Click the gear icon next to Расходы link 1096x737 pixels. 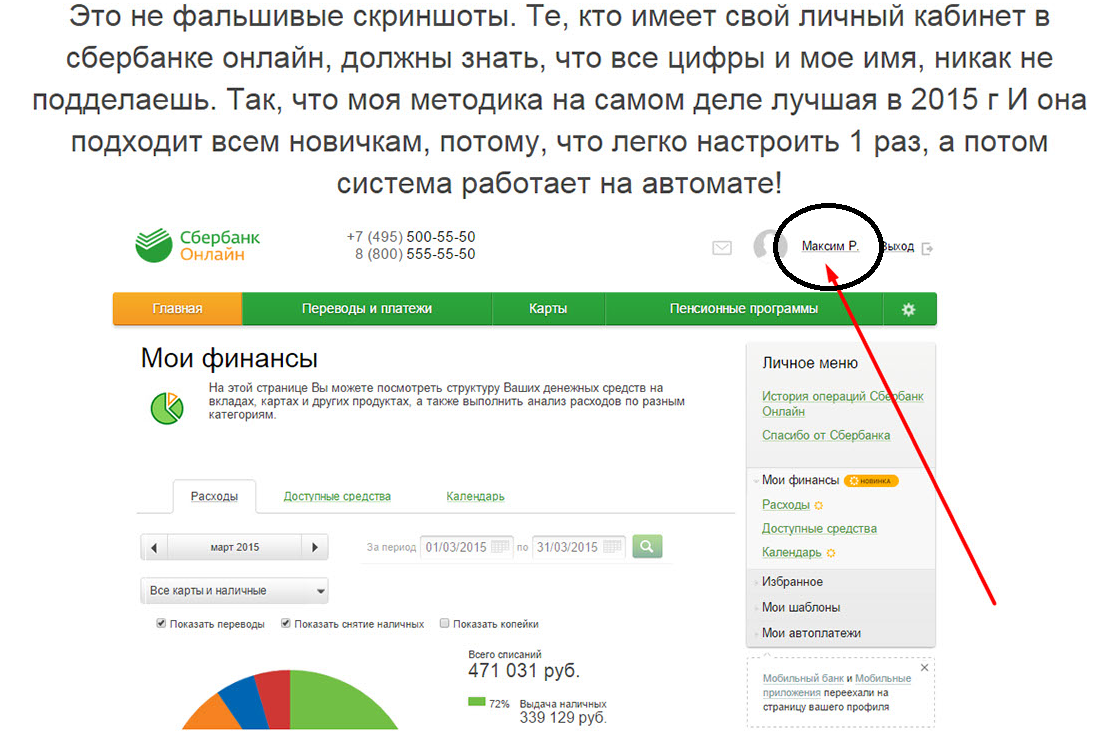tap(819, 505)
